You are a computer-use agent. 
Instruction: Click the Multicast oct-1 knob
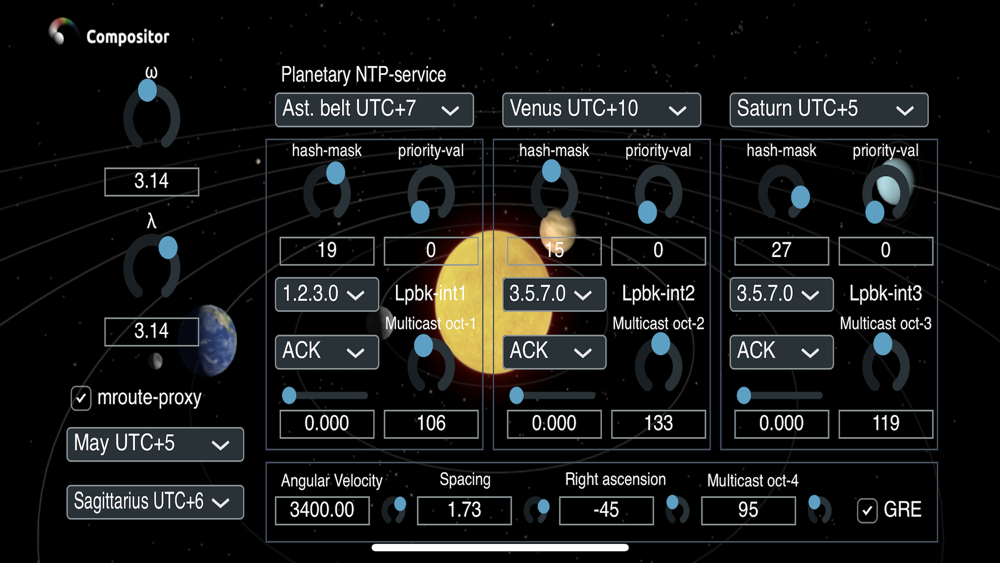click(431, 363)
